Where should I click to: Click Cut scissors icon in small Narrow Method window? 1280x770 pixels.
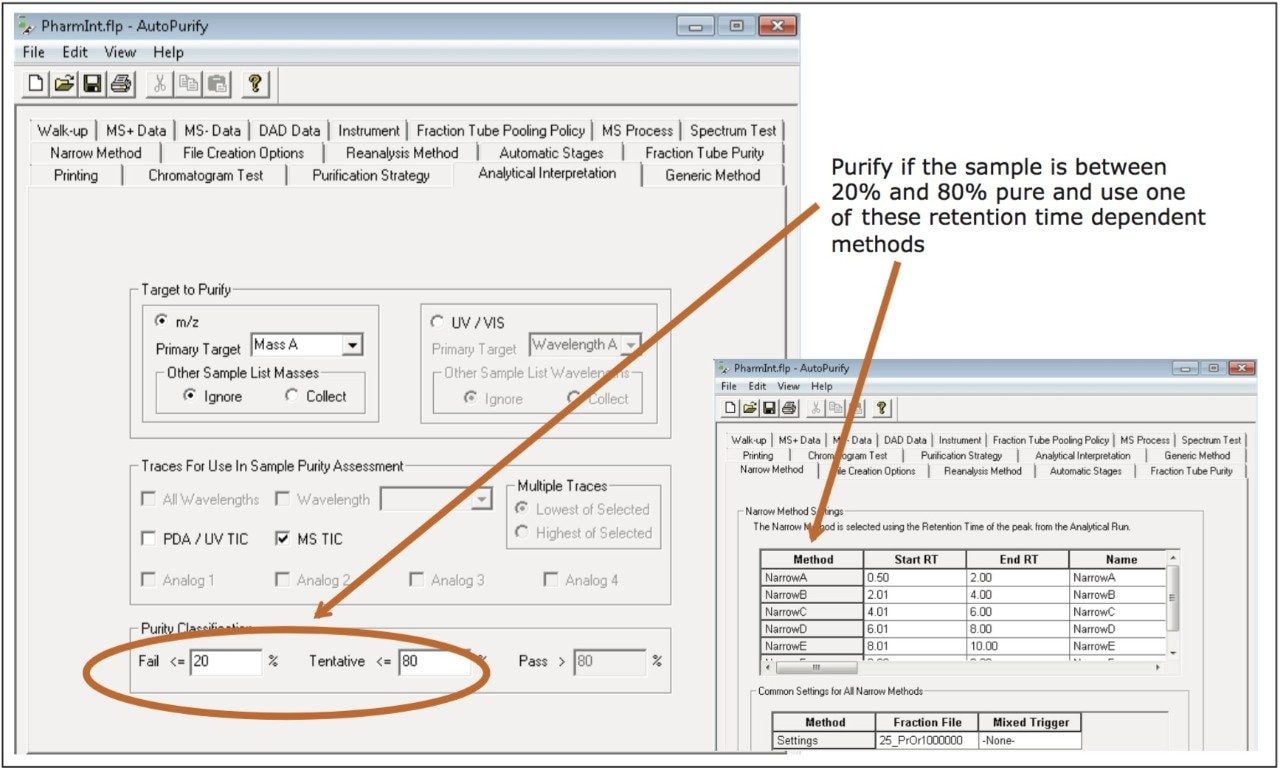point(816,408)
